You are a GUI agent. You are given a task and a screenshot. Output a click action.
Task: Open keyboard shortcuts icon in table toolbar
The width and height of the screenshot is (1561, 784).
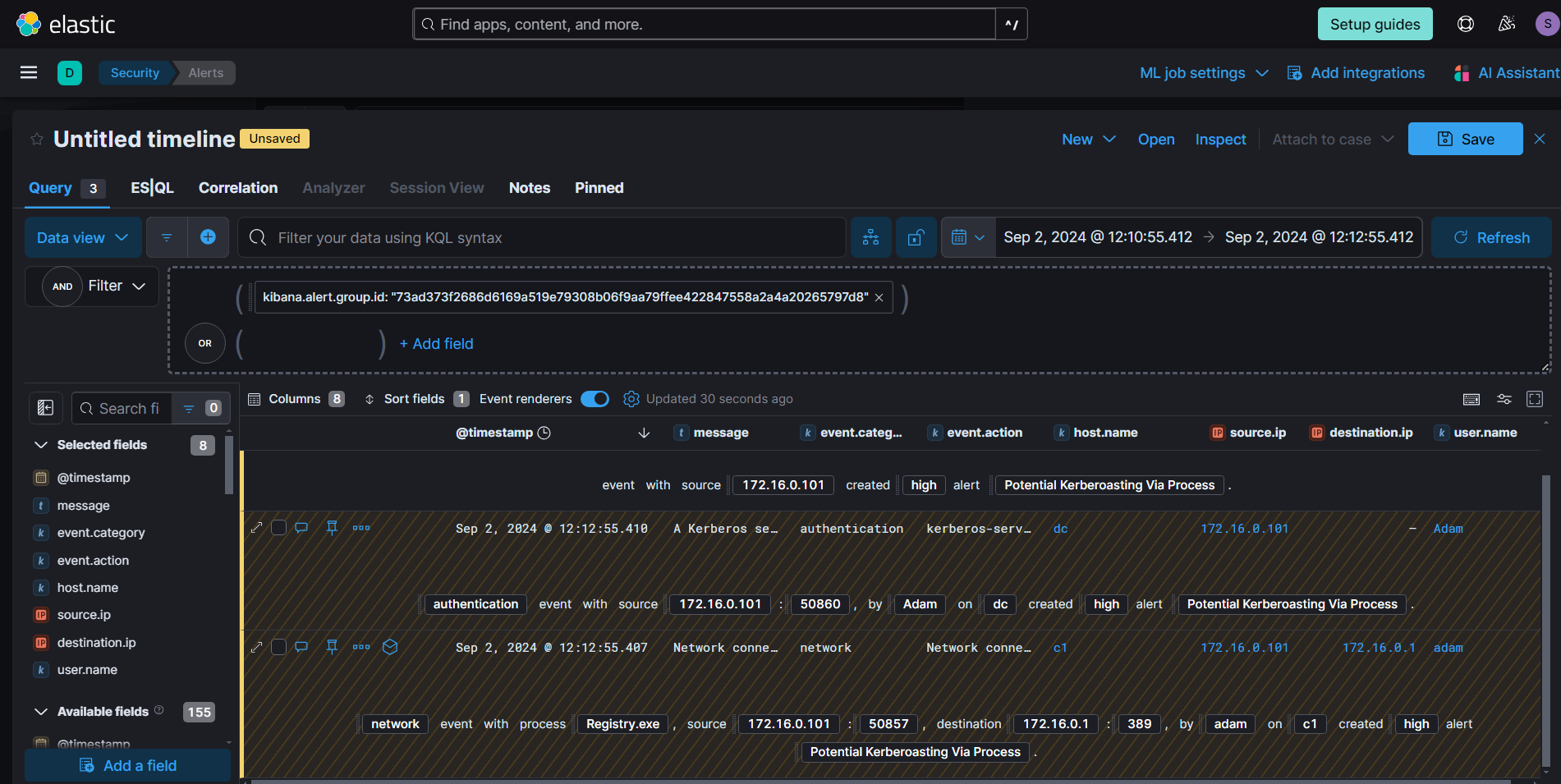(1471, 399)
